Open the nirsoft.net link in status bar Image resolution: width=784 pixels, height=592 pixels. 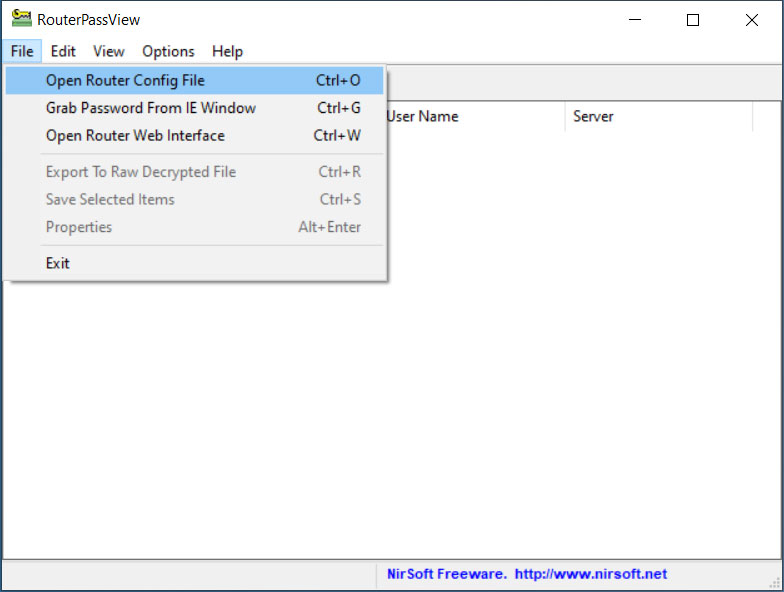pos(590,574)
